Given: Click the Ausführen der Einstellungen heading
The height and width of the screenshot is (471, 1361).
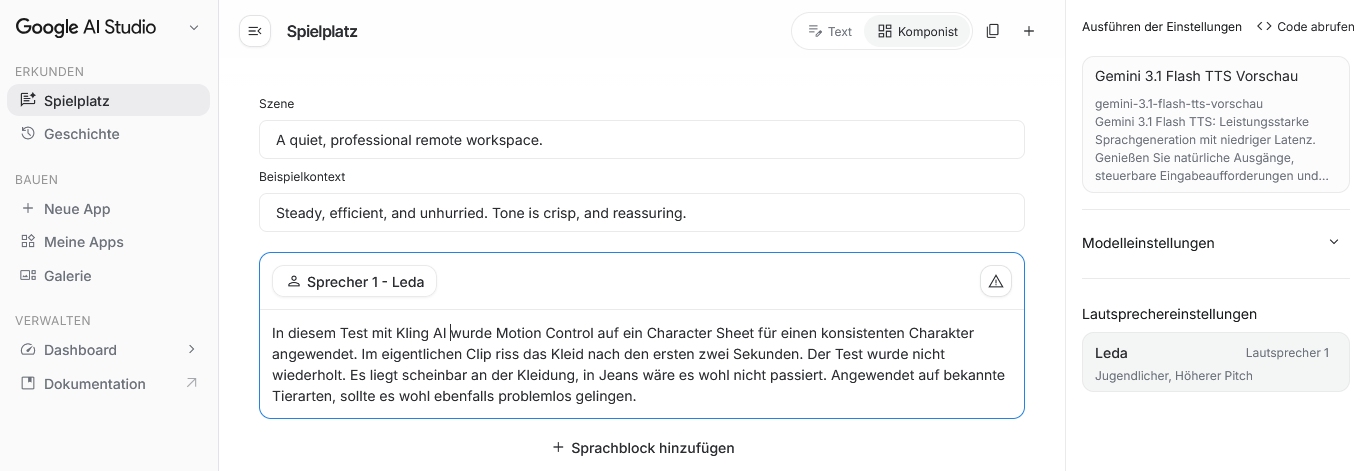Looking at the screenshot, I should [1162, 26].
